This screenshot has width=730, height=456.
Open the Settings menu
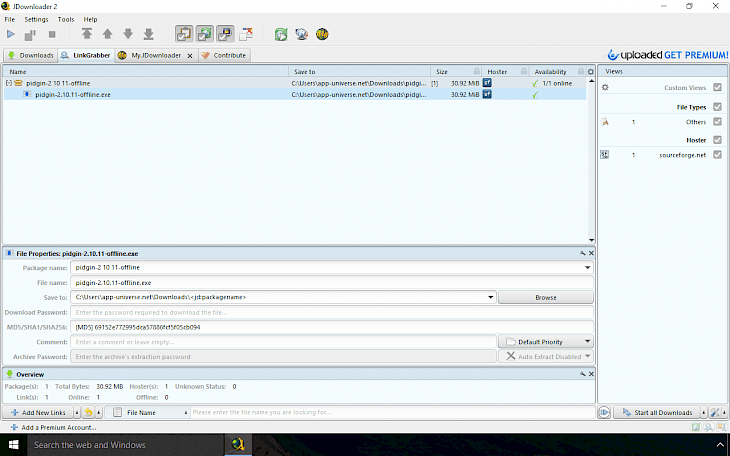tap(36, 20)
